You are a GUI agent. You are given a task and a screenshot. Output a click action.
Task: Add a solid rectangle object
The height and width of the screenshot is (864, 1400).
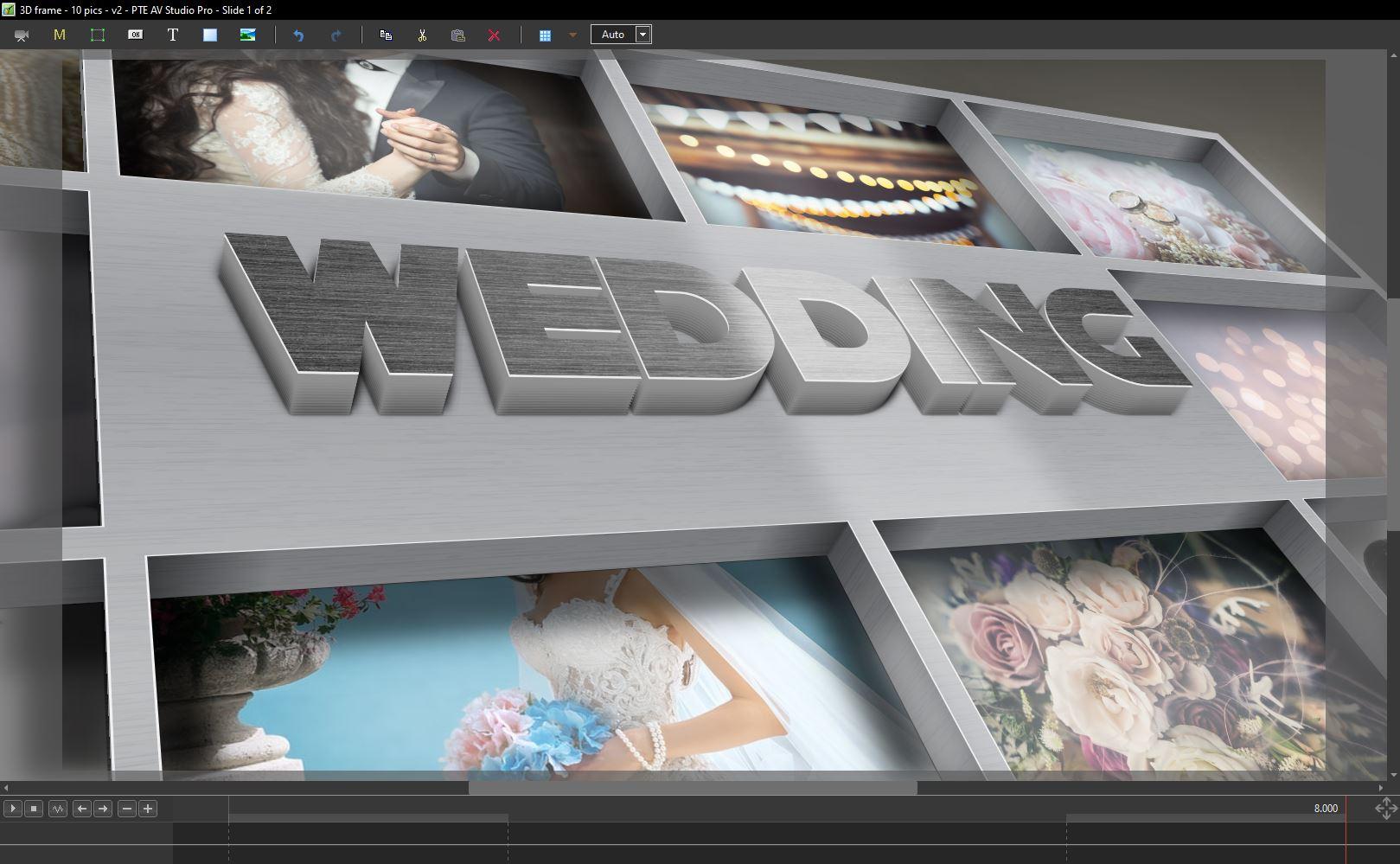[210, 35]
